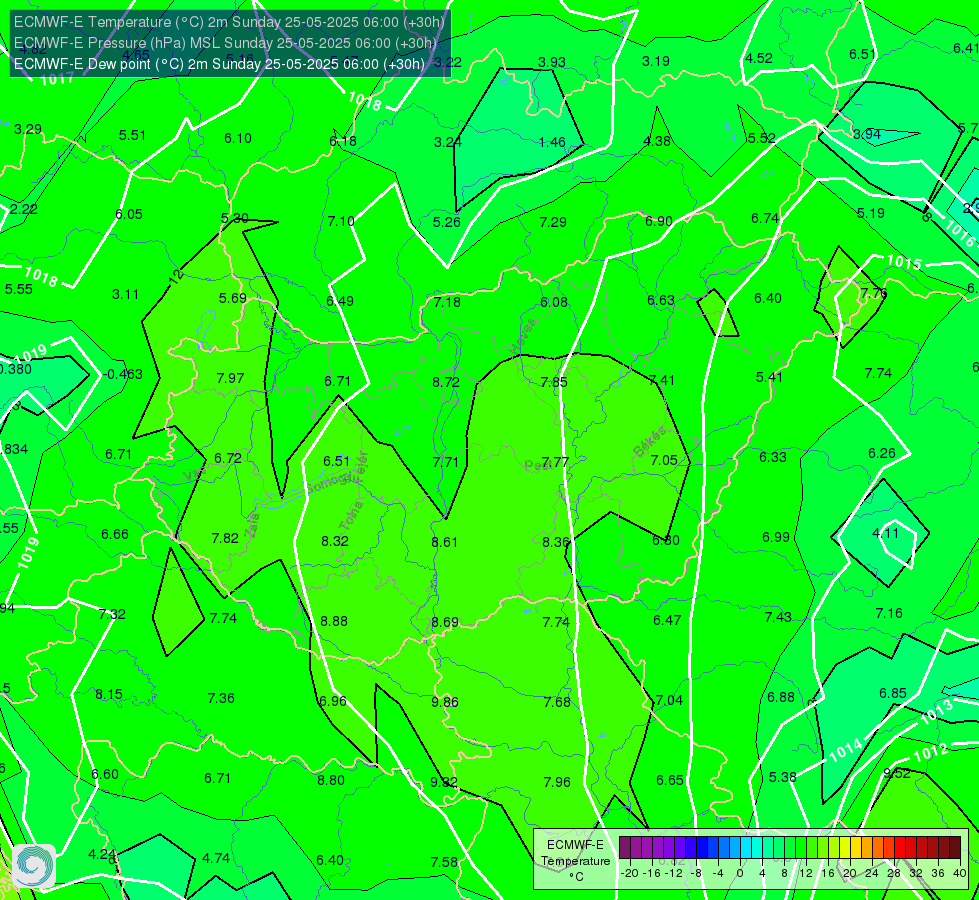The height and width of the screenshot is (900, 979).
Task: Click the 1017 pressure contour label
Action: (x=57, y=79)
